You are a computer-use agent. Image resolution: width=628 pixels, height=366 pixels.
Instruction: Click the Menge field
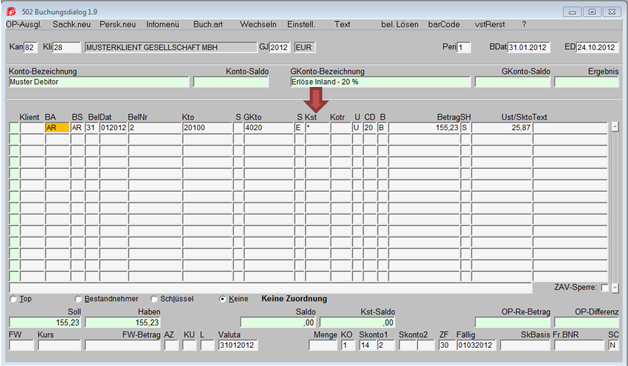click(323, 345)
